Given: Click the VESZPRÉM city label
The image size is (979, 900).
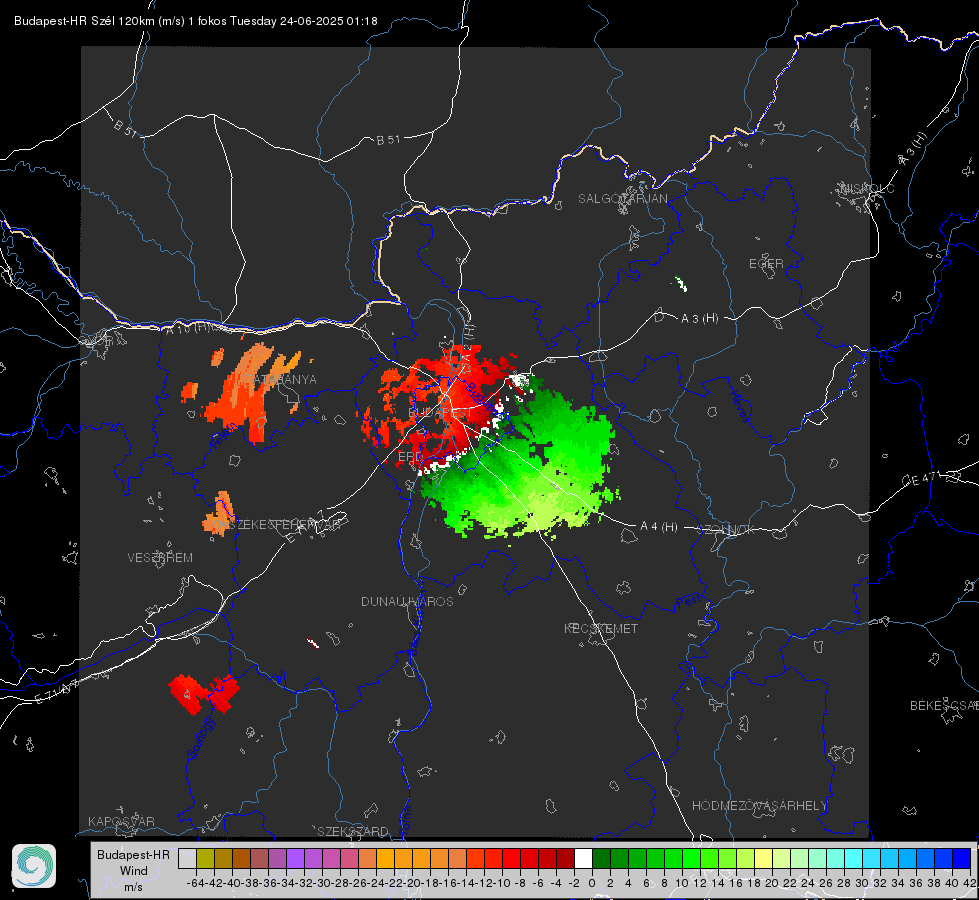Looking at the screenshot, I should [160, 558].
